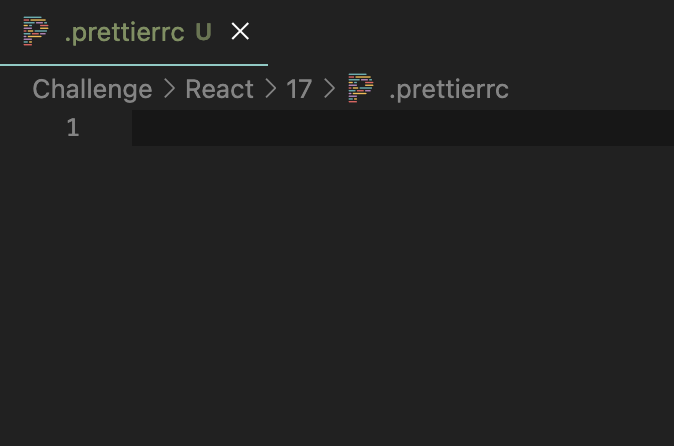The height and width of the screenshot is (446, 674).
Task: Click the .prettierrc file name in the breadcrumb
Action: 449,90
